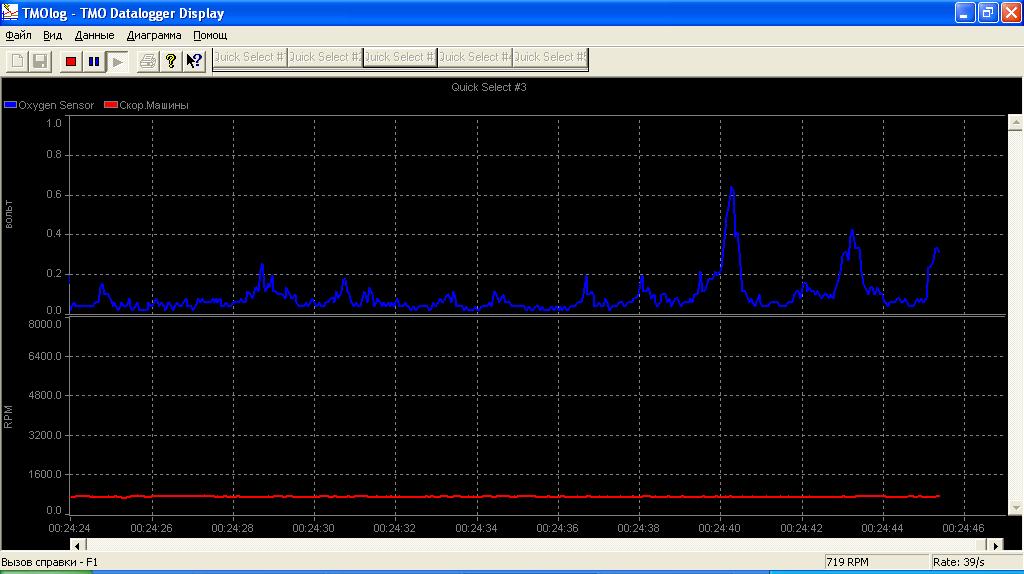The image size is (1024, 574).
Task: Pause logging with the blue pause button
Action: tap(94, 61)
